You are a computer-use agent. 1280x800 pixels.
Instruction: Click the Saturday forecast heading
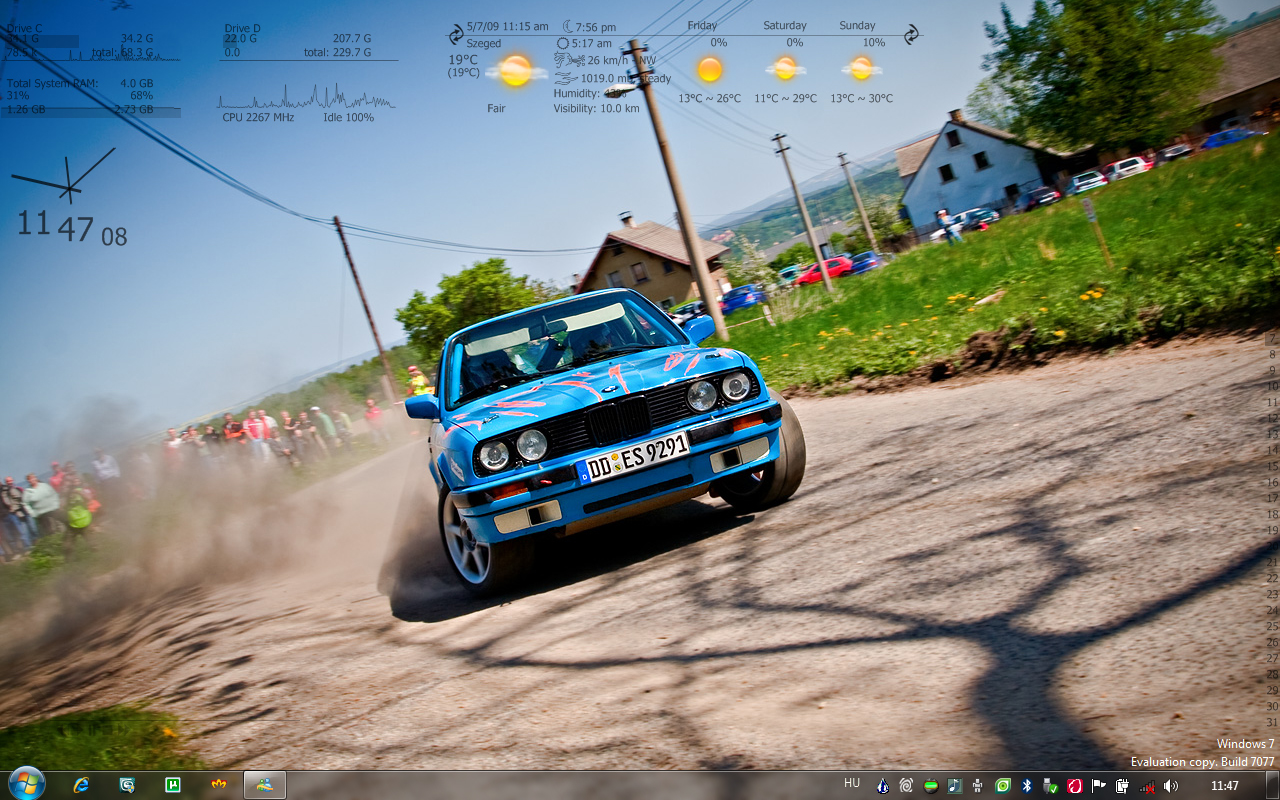pos(785,25)
